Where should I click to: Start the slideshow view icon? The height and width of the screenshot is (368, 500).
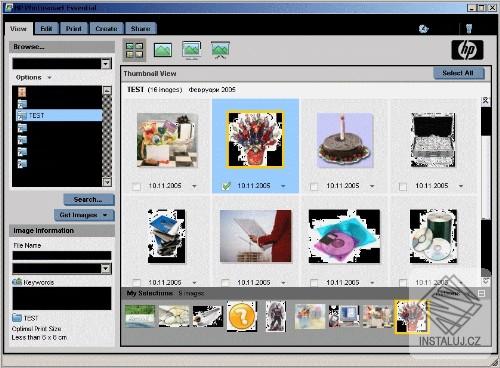(x=220, y=50)
